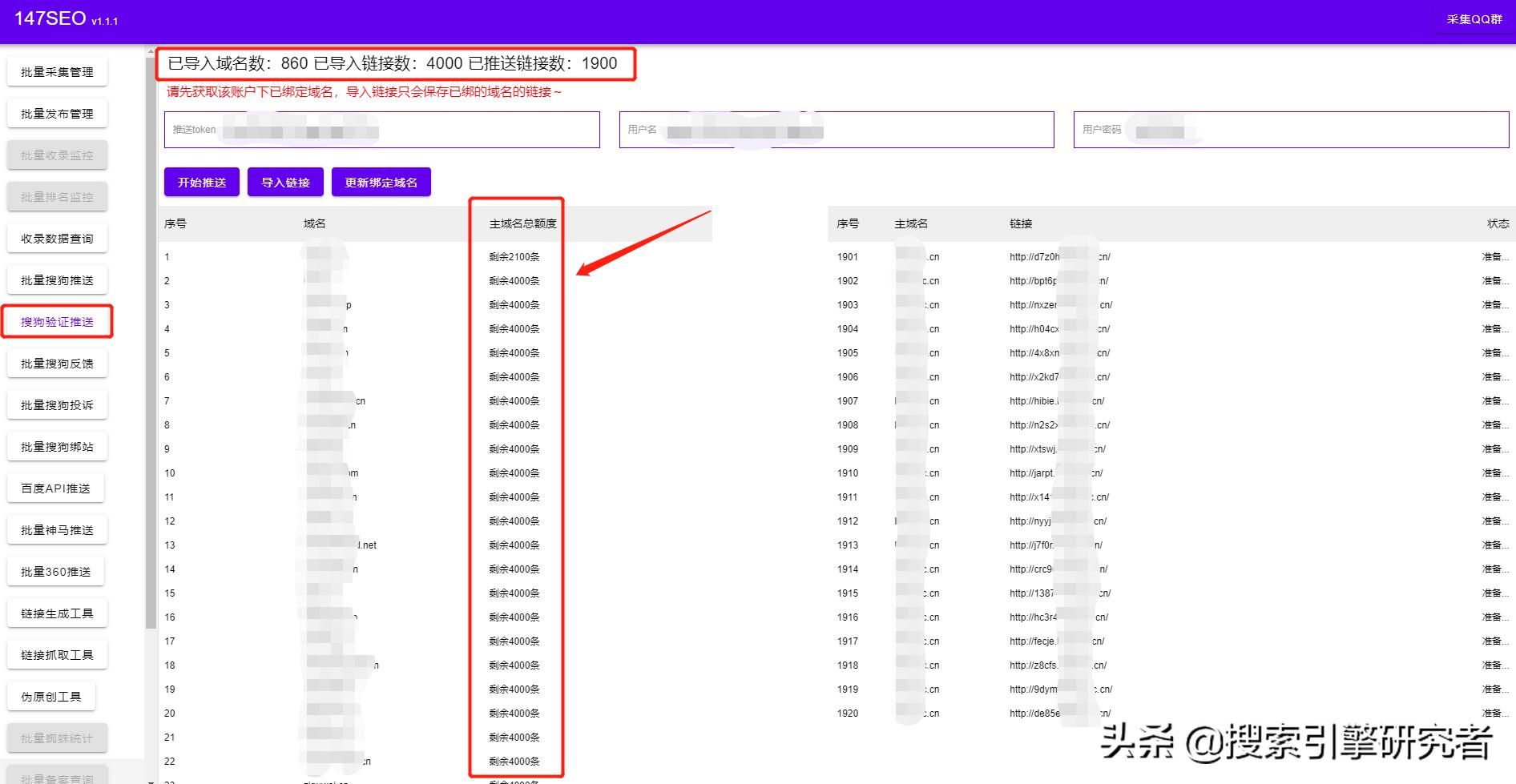Open the 链接生成工具 tool
The height and width of the screenshot is (784, 1516).
coord(57,613)
